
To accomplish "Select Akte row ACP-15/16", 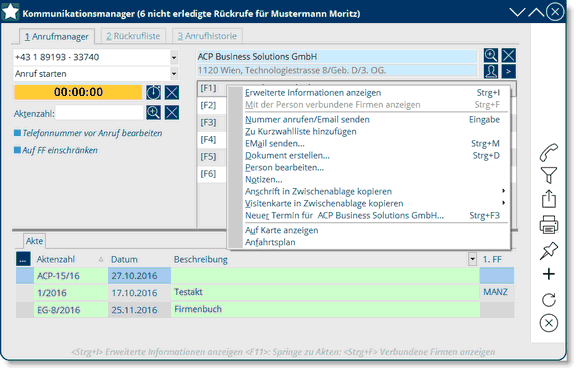I will [x=265, y=276].
